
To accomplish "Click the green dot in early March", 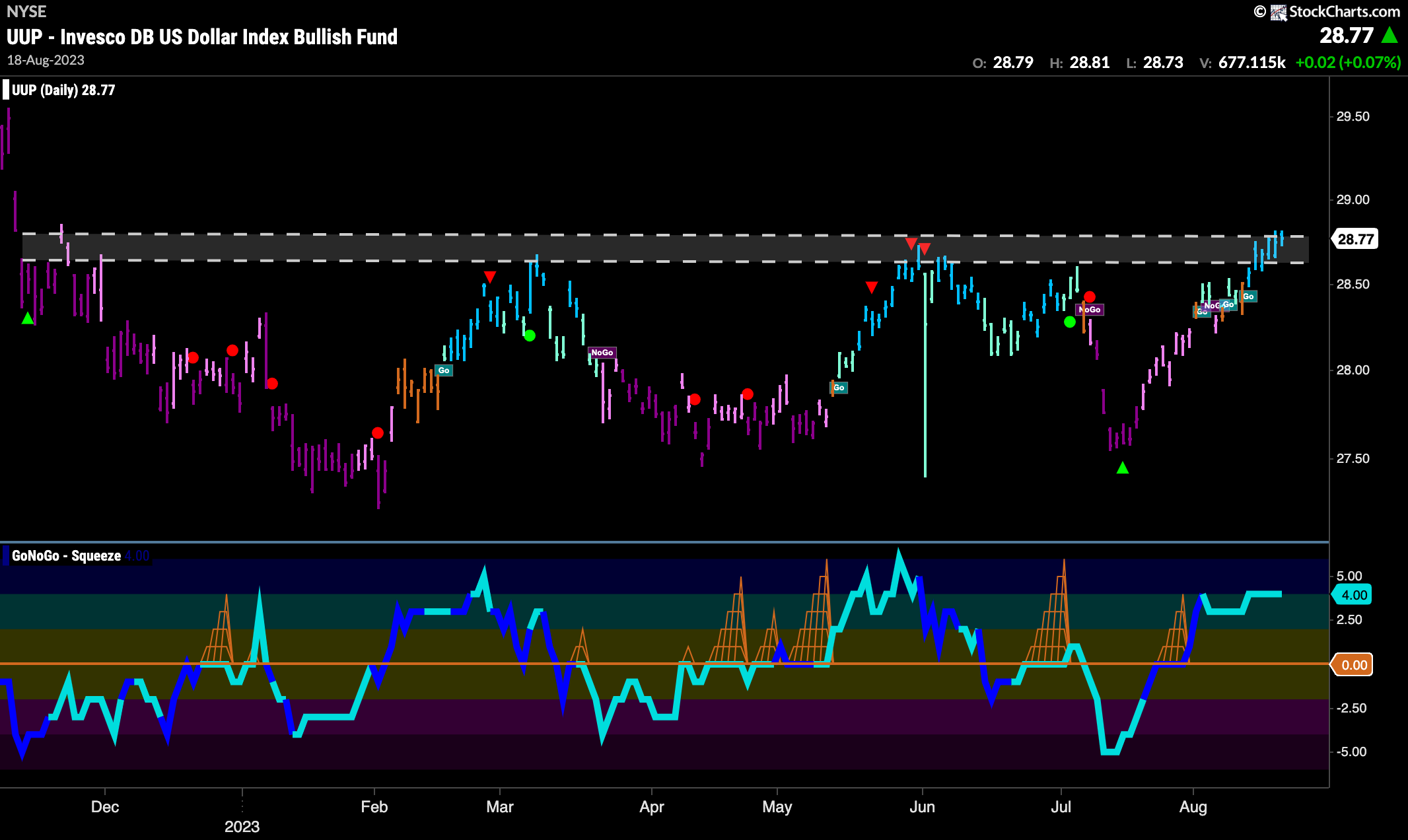I will [x=530, y=335].
